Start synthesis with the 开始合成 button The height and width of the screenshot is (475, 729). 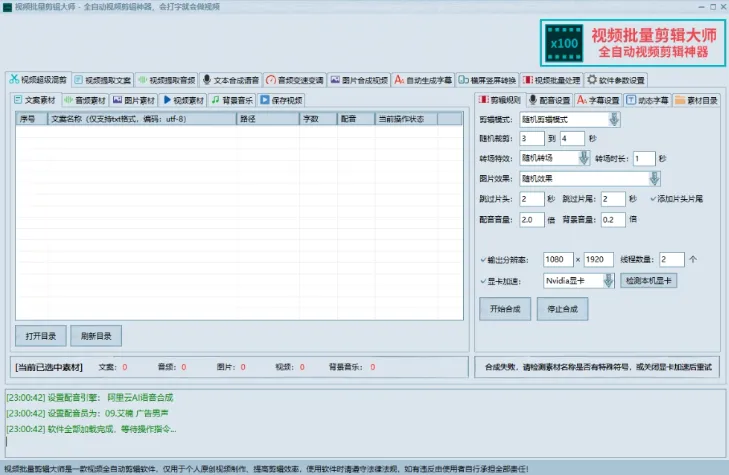505,309
